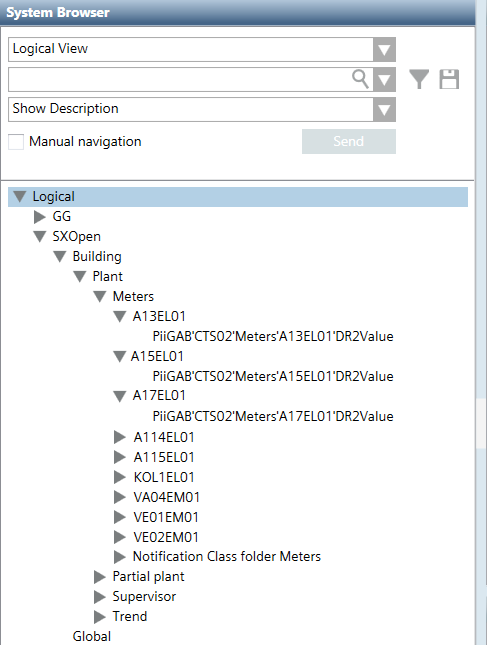Select the Trend tree item
This screenshot has height=645, width=487.
130,616
